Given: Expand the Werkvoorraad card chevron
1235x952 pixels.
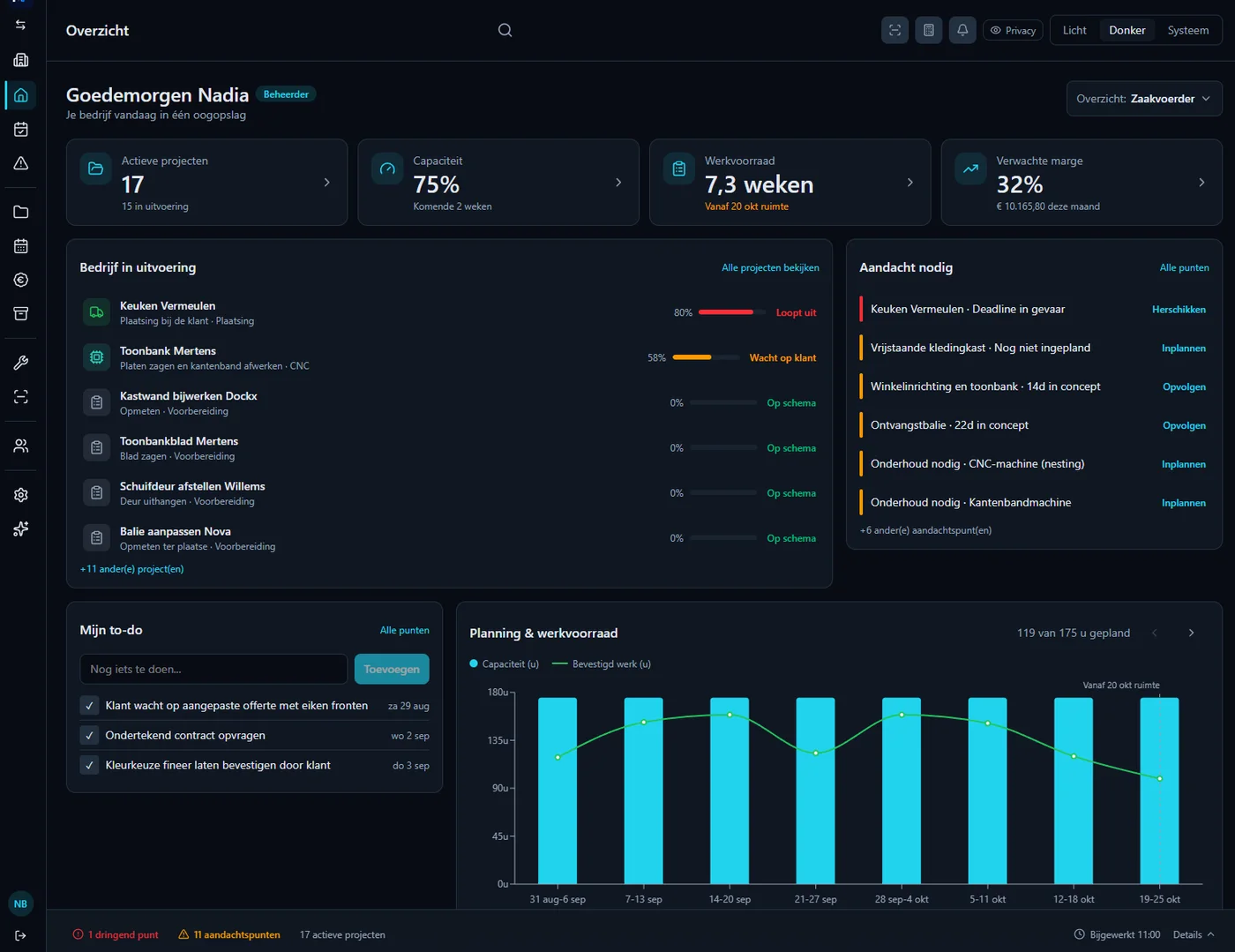Looking at the screenshot, I should coord(910,183).
